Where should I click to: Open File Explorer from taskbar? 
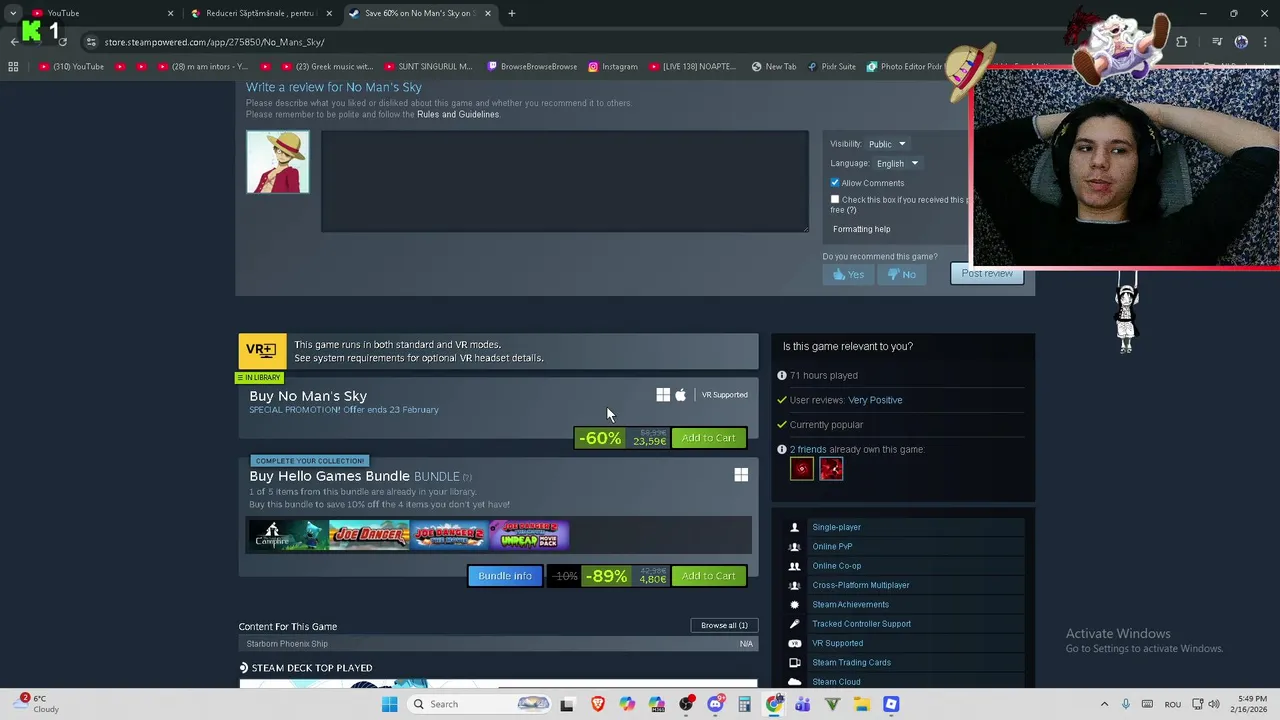(862, 704)
